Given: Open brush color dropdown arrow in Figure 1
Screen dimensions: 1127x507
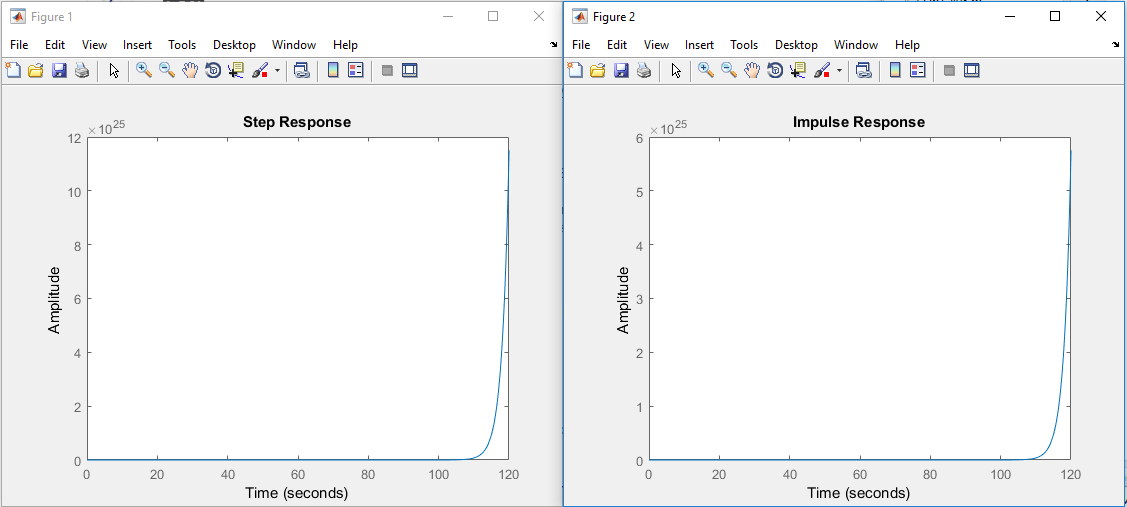Looking at the screenshot, I should (277, 70).
